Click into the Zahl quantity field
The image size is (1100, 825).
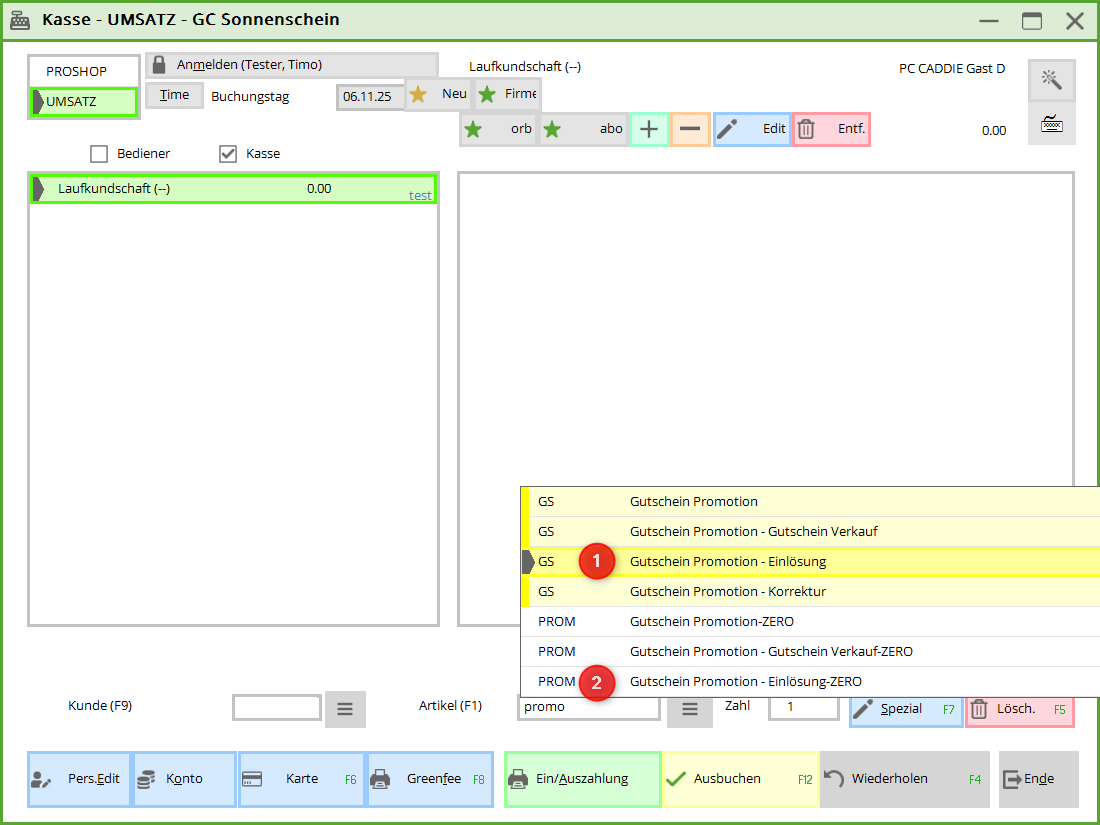click(x=803, y=707)
